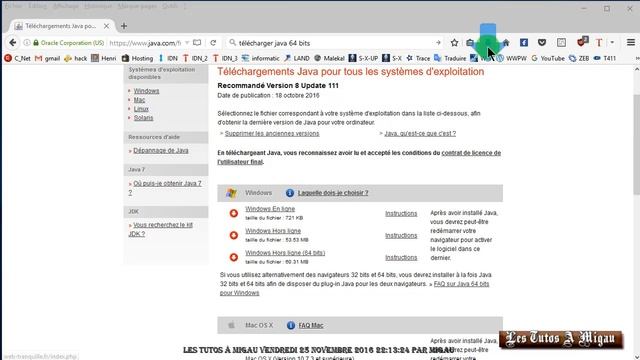Select the Téléchargements Java tab
Viewport: 640px width, 360px height.
pos(62,26)
